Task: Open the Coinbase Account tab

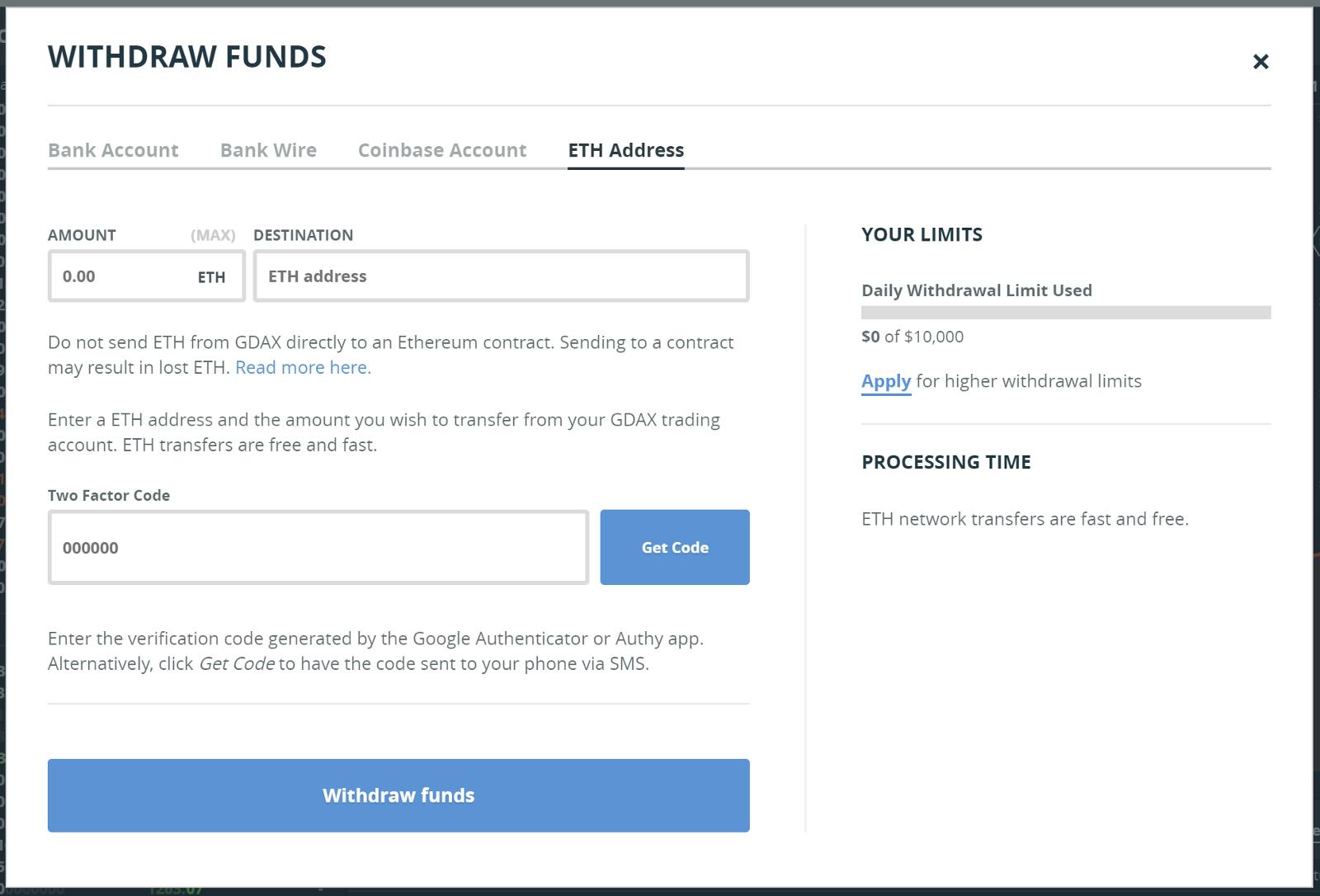Action: click(x=442, y=150)
